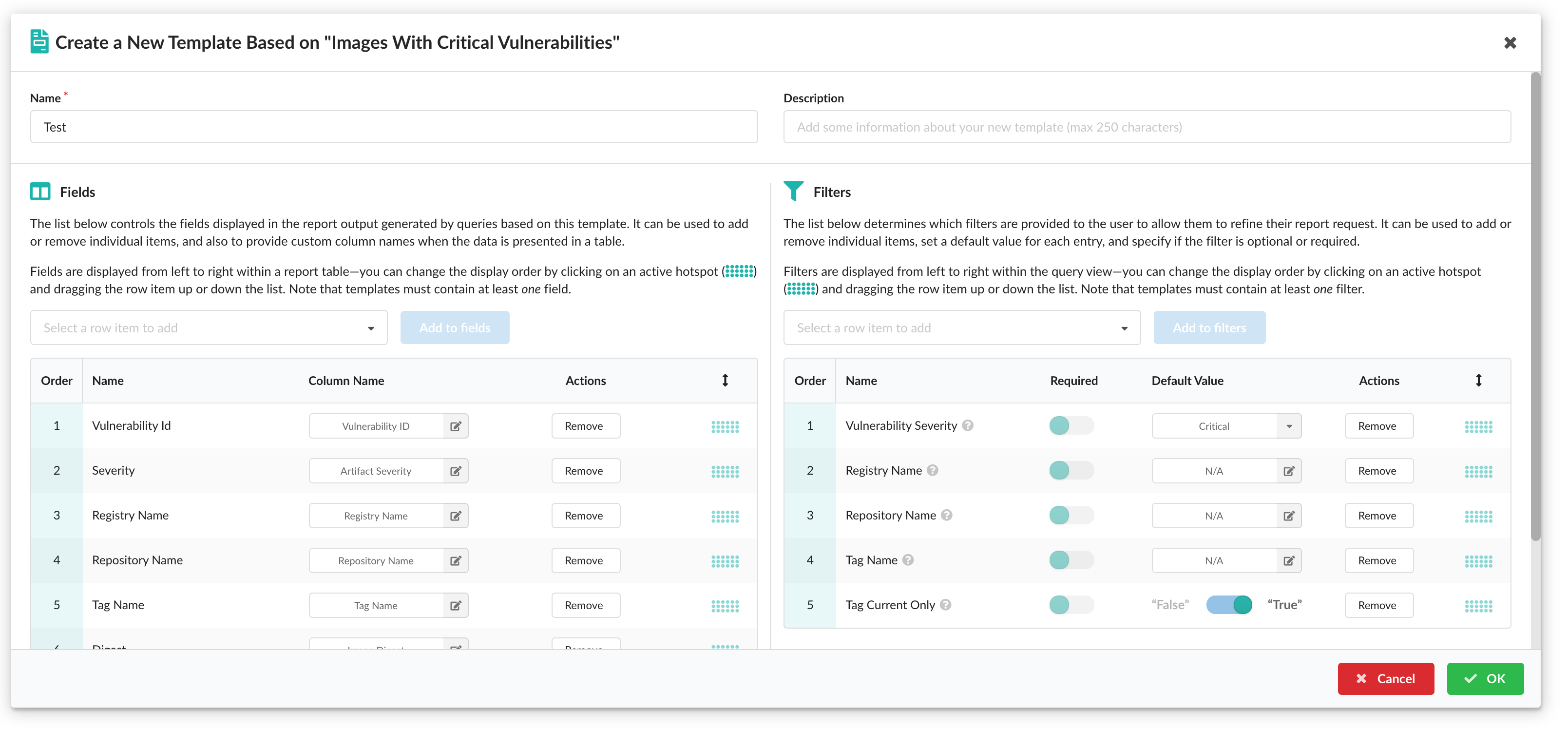This screenshot has height=730, width=1568.
Task: Click help icon beside Tag Current Only
Action: (x=945, y=605)
